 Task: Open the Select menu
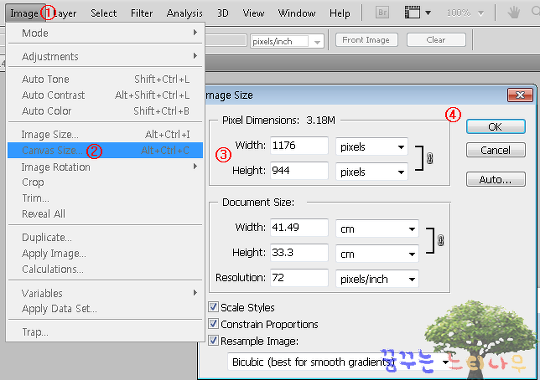(x=103, y=13)
